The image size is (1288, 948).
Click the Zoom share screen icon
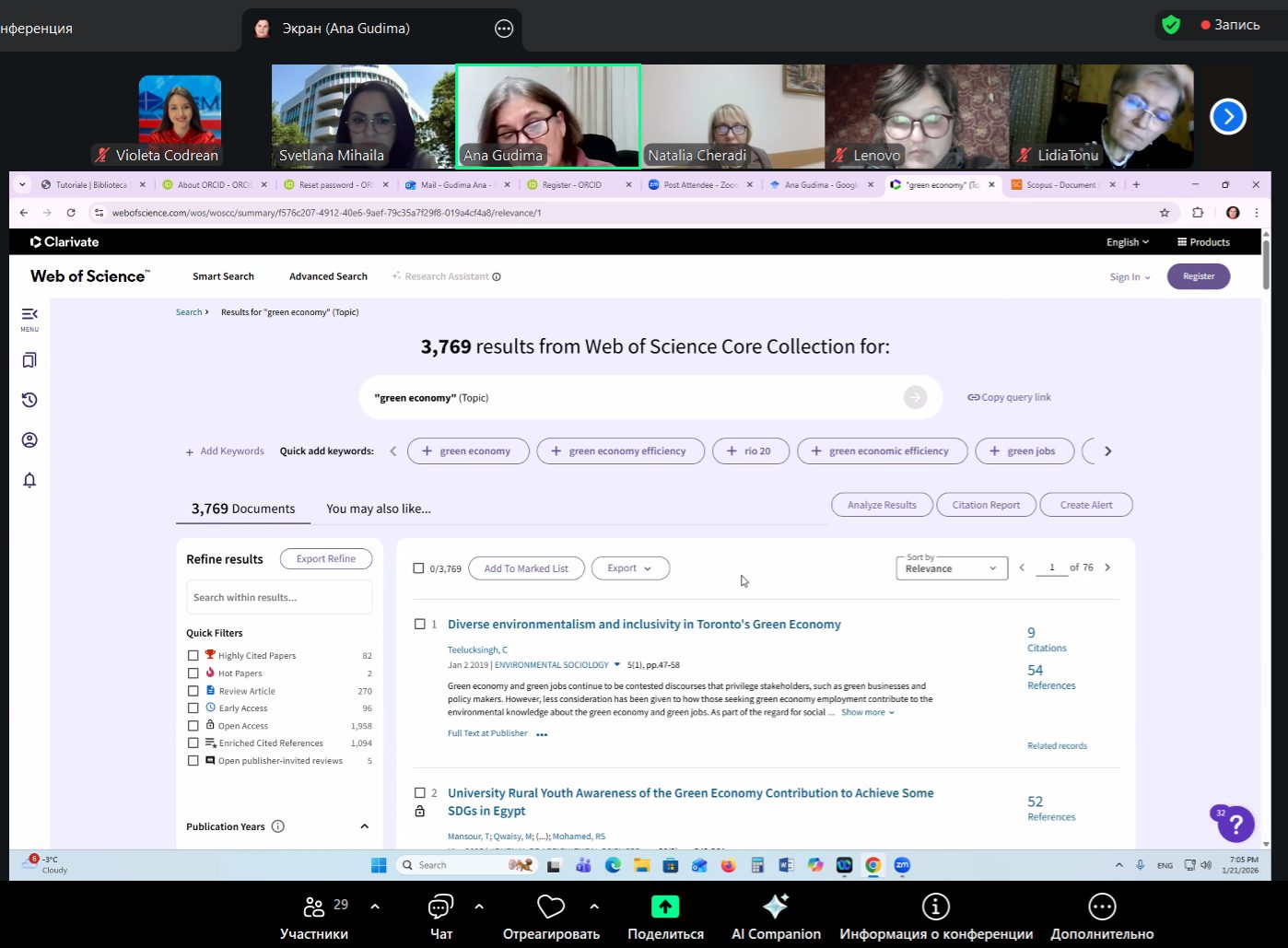tap(664, 907)
